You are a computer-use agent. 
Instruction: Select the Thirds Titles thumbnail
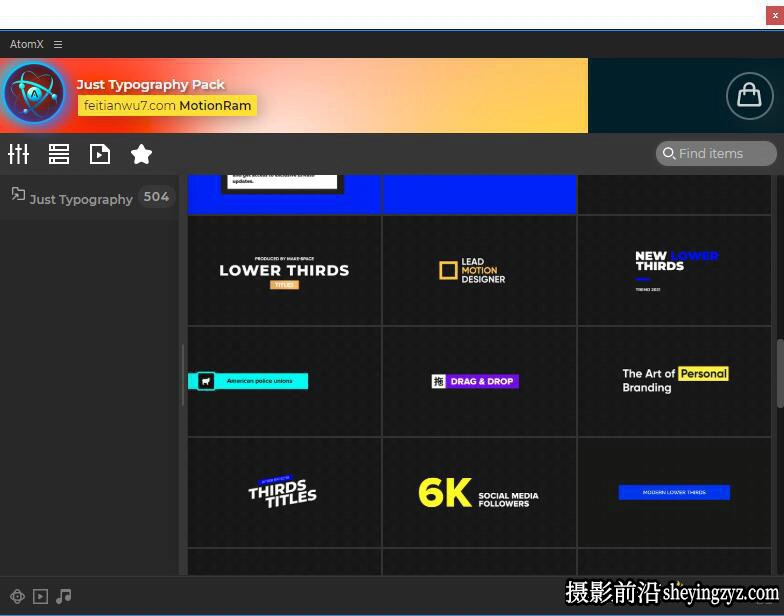point(284,492)
